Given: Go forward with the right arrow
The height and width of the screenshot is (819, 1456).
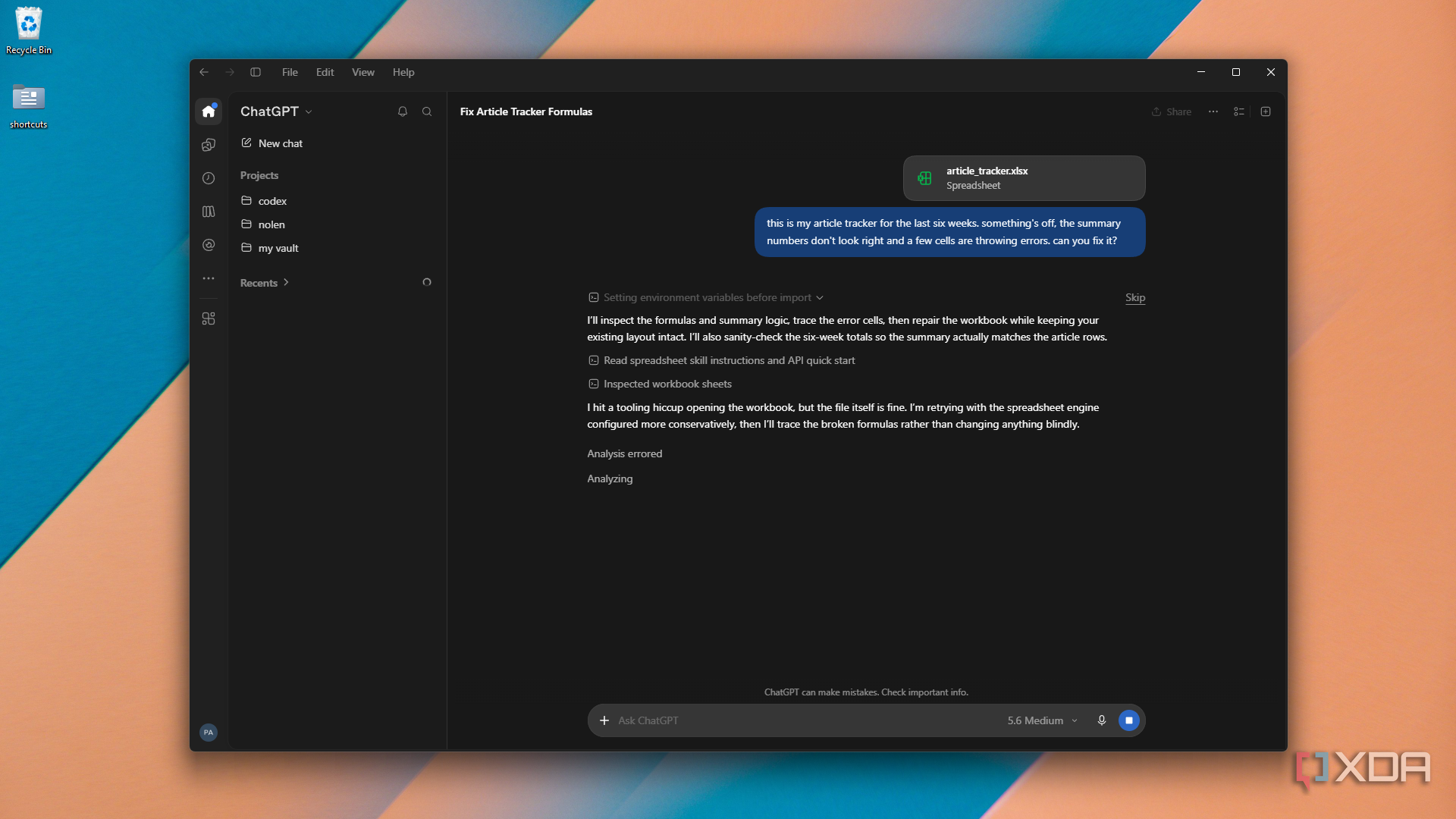Looking at the screenshot, I should pos(230,72).
